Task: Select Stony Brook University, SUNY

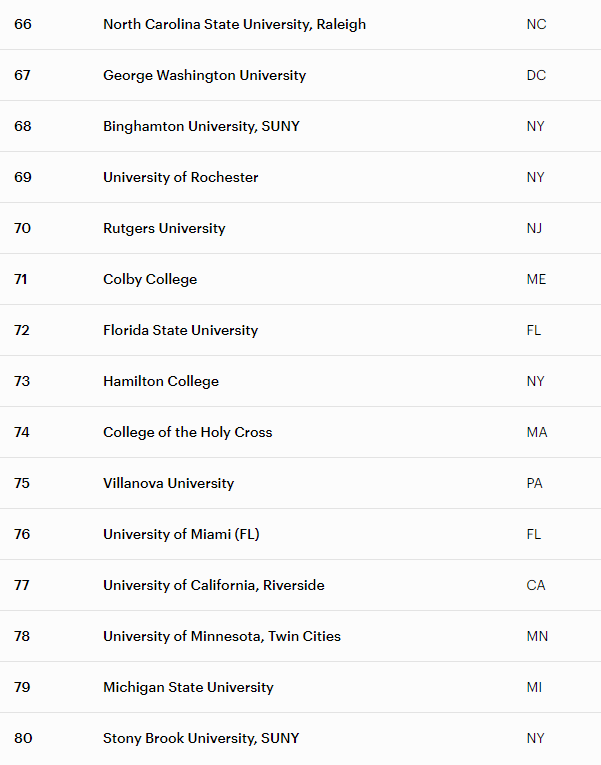Action: tap(201, 738)
